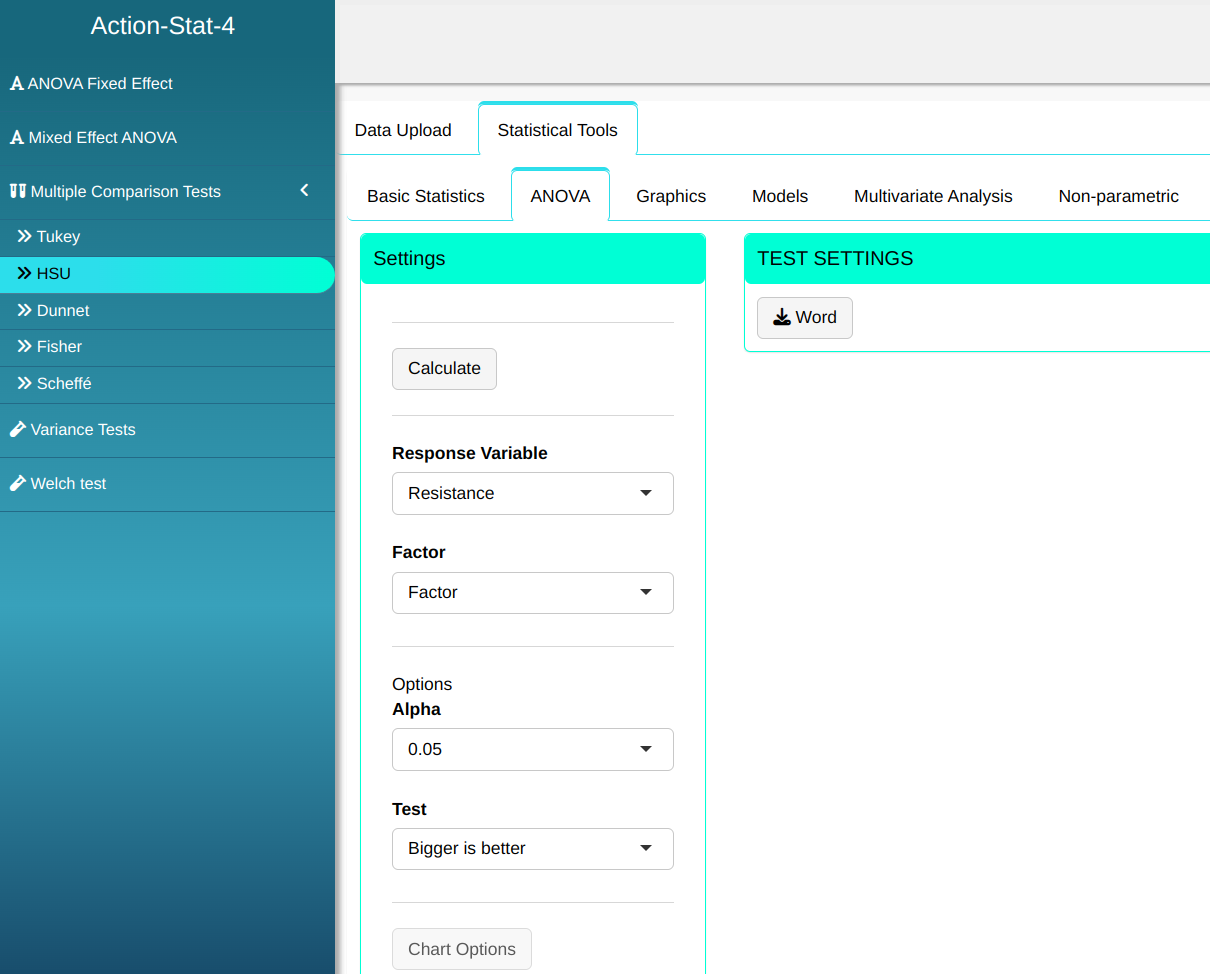Go to the Non-parametric tab
The height and width of the screenshot is (974, 1210).
tap(1118, 197)
